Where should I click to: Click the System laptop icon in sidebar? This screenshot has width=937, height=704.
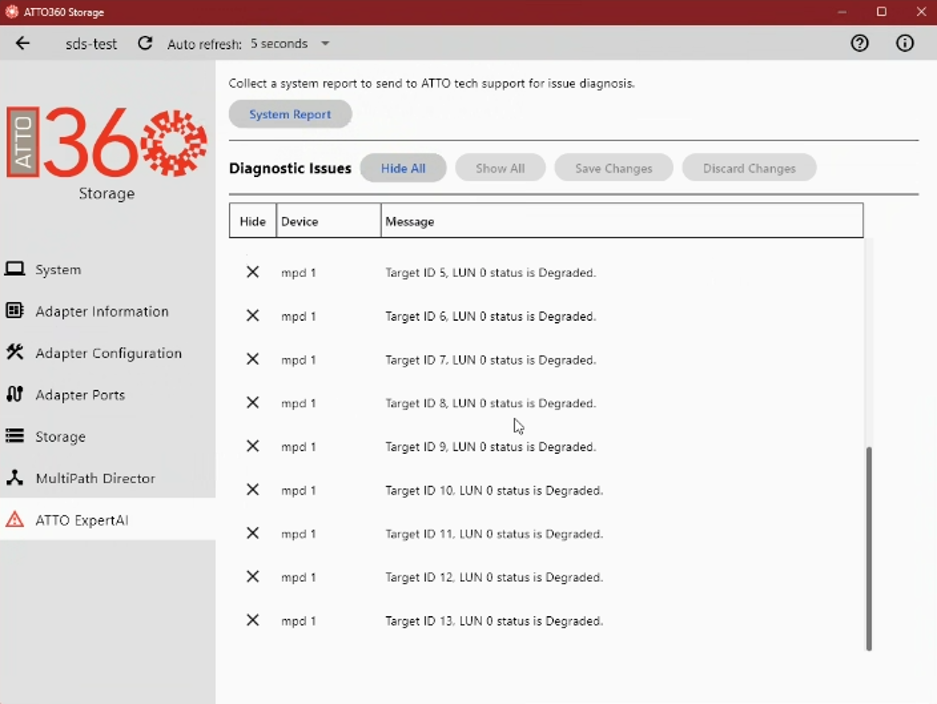(15, 269)
